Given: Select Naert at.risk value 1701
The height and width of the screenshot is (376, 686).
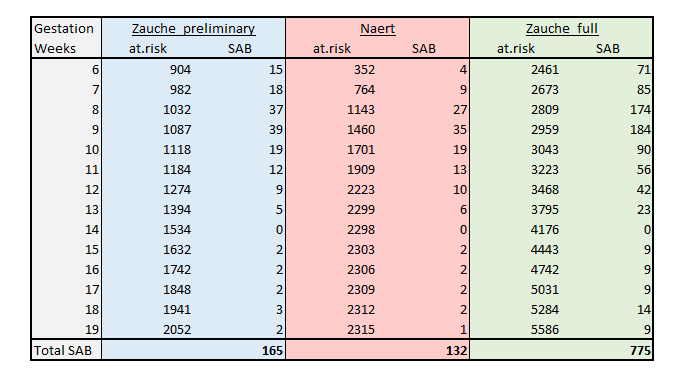Looking at the screenshot, I should tap(361, 150).
